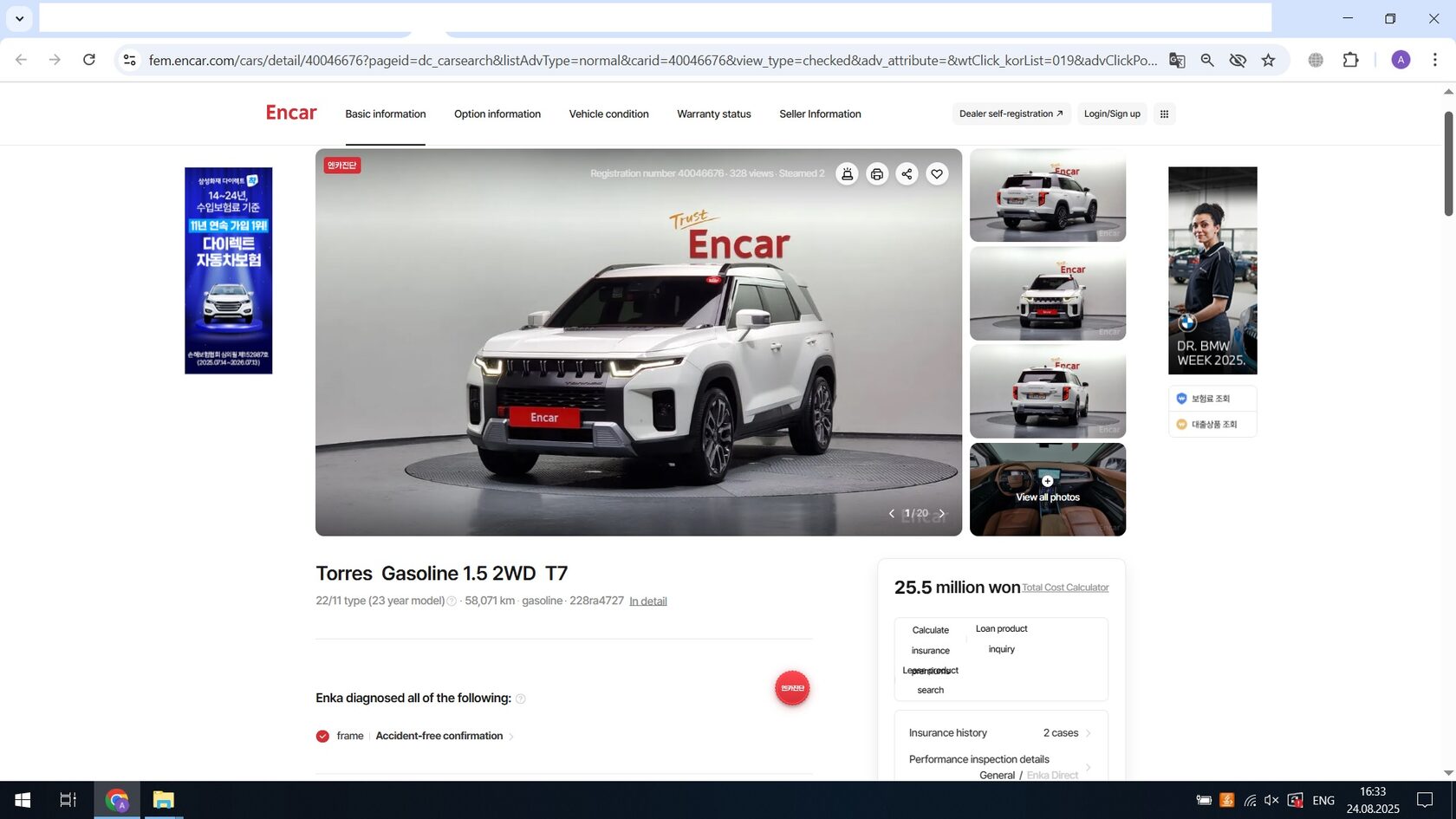Click the red Enka diagnosis round badge
Image resolution: width=1456 pixels, height=819 pixels.
click(792, 688)
